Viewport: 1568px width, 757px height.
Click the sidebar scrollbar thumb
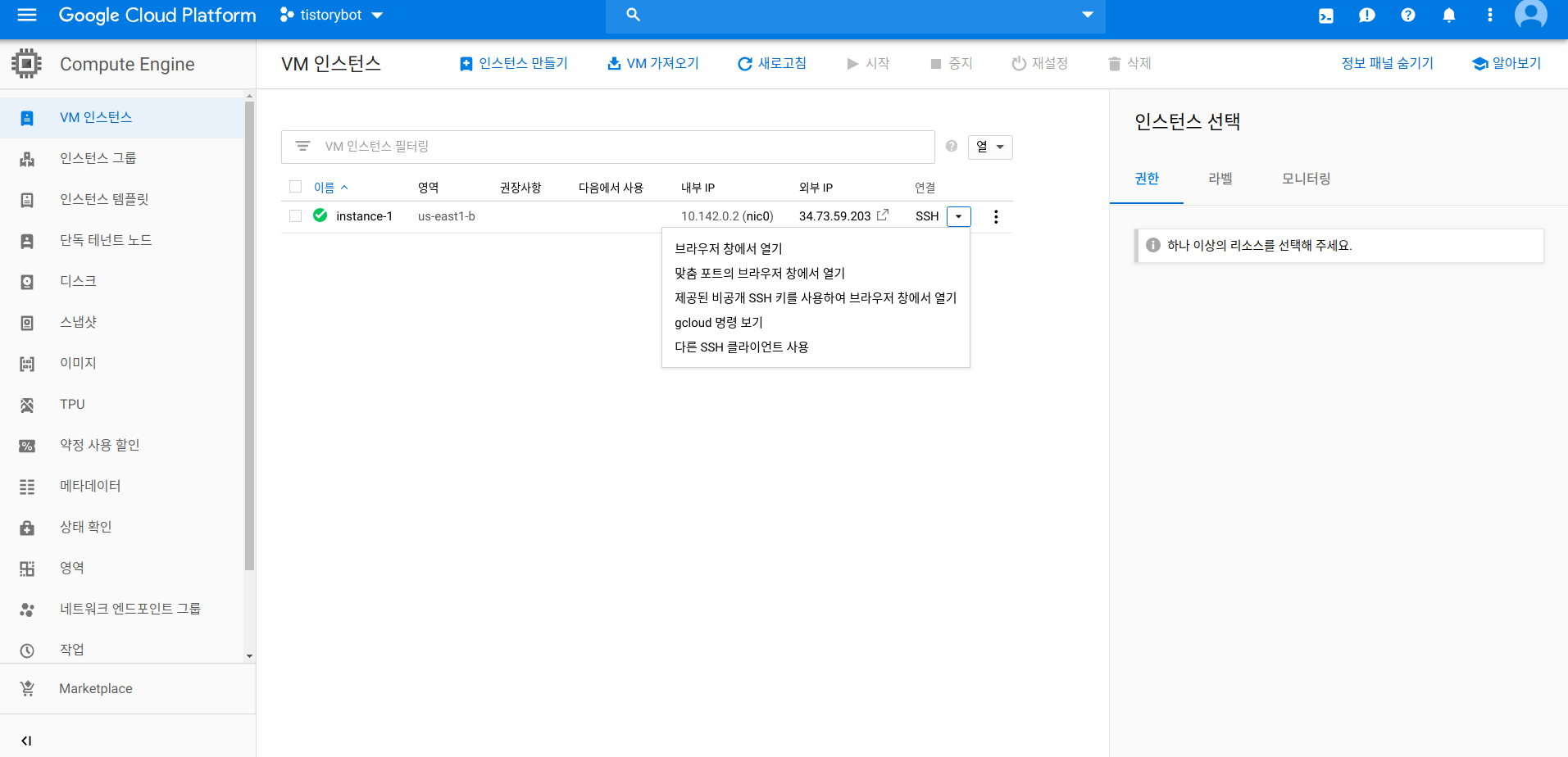pyautogui.click(x=249, y=335)
